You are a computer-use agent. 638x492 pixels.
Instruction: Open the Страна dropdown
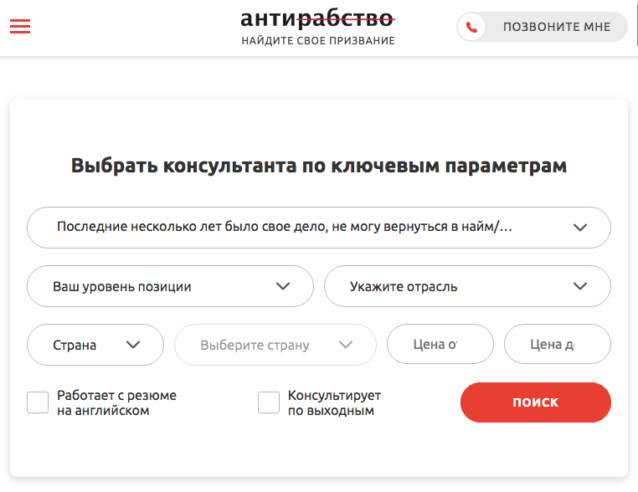95,345
